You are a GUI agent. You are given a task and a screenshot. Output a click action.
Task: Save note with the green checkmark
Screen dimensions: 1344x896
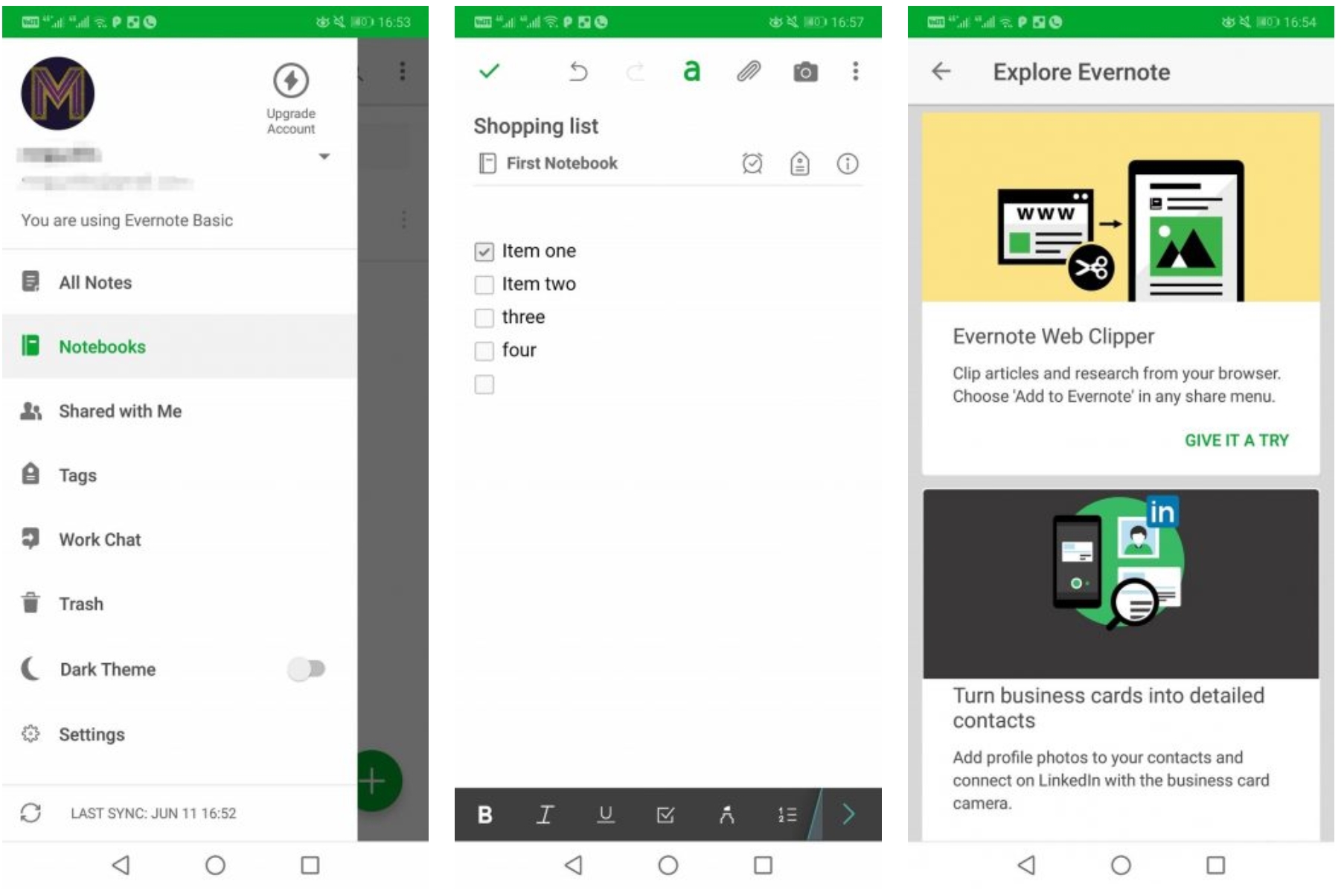point(489,71)
